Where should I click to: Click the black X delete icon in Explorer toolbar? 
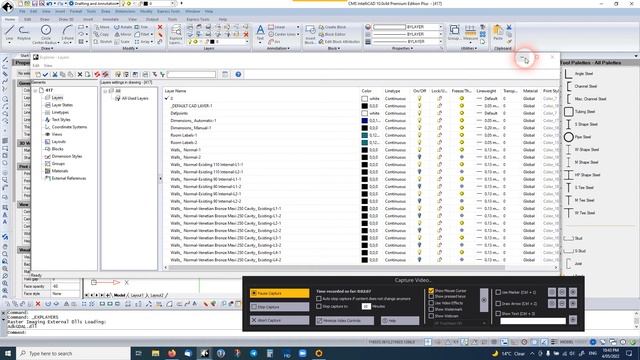(80, 74)
